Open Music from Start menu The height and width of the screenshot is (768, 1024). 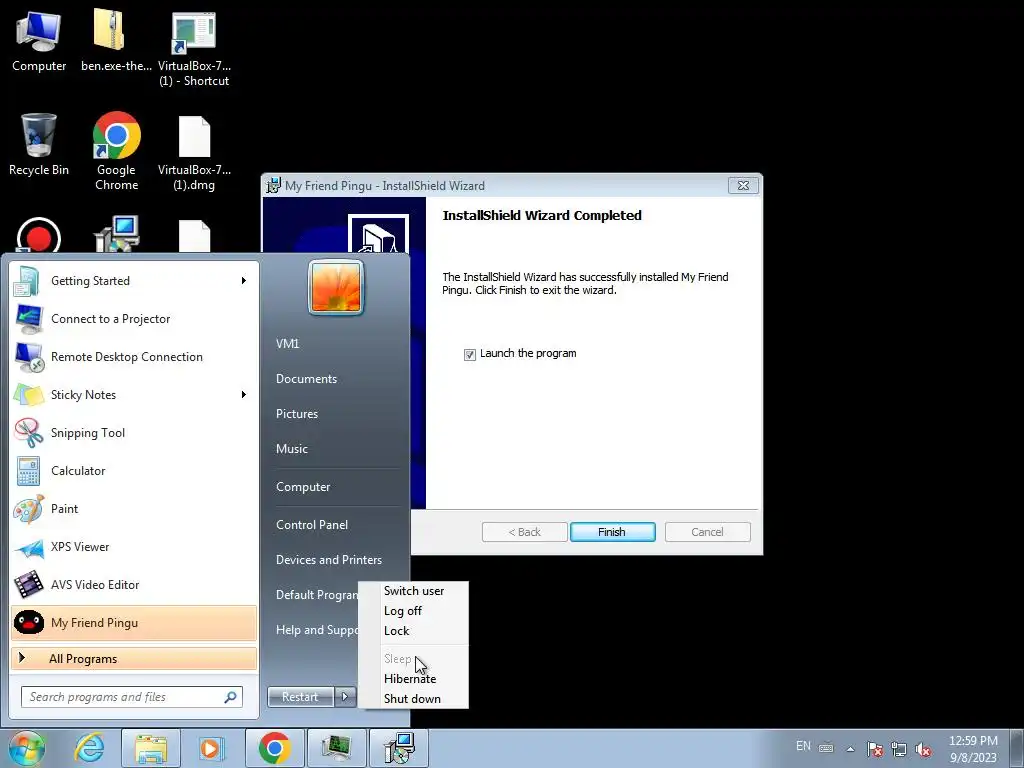(x=292, y=449)
